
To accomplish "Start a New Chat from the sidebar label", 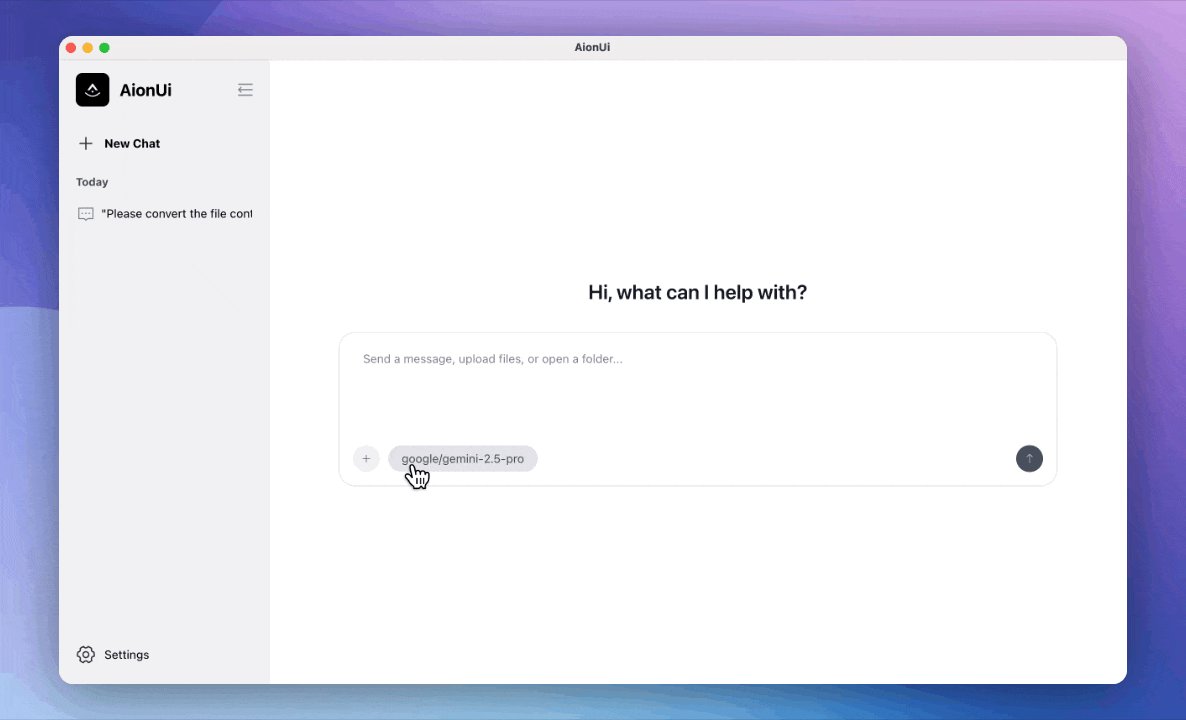I will pos(132,144).
